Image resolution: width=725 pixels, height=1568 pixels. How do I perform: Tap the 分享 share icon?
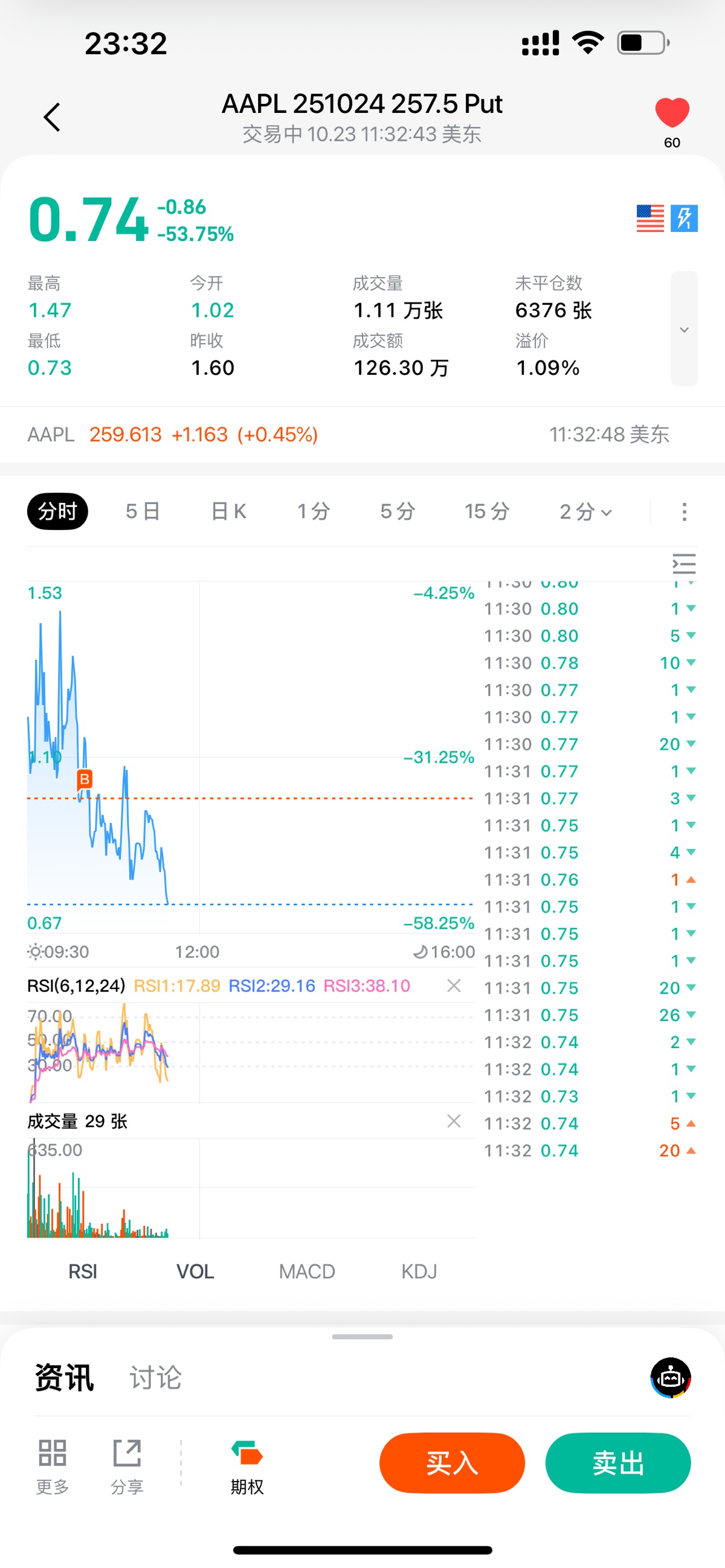[127, 1467]
